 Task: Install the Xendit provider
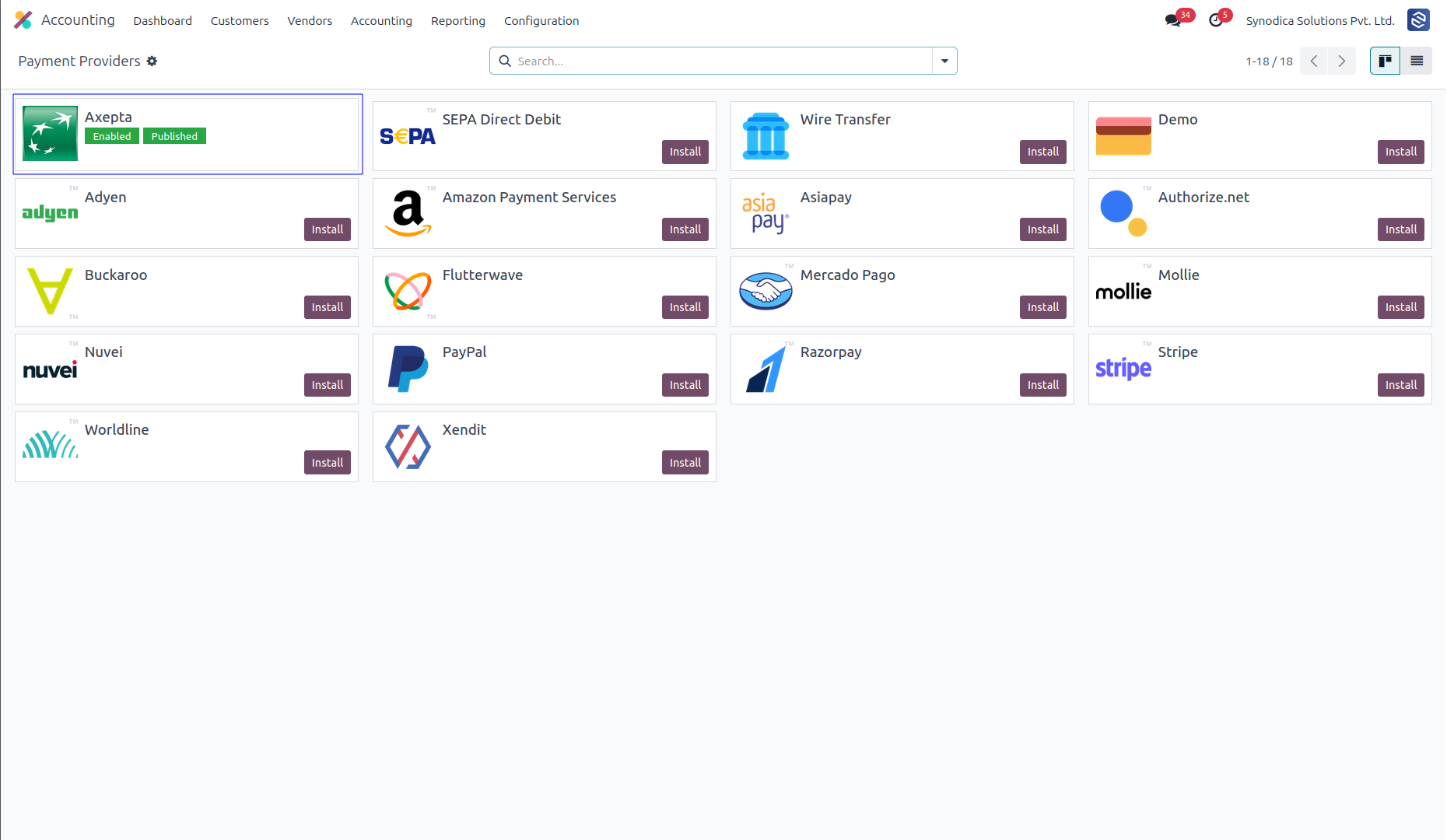[685, 463]
